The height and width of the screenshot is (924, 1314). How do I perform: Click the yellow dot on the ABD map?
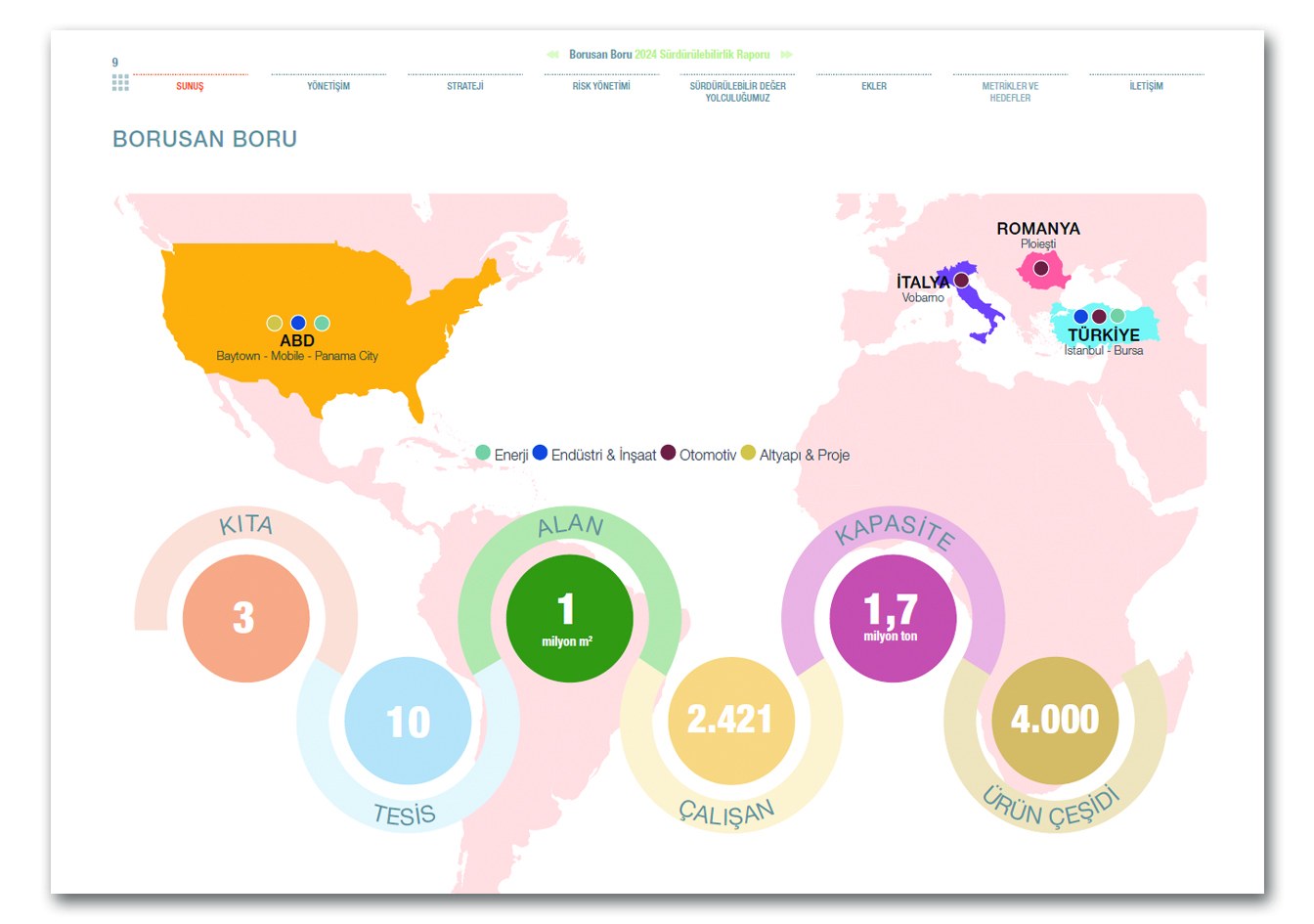point(275,324)
